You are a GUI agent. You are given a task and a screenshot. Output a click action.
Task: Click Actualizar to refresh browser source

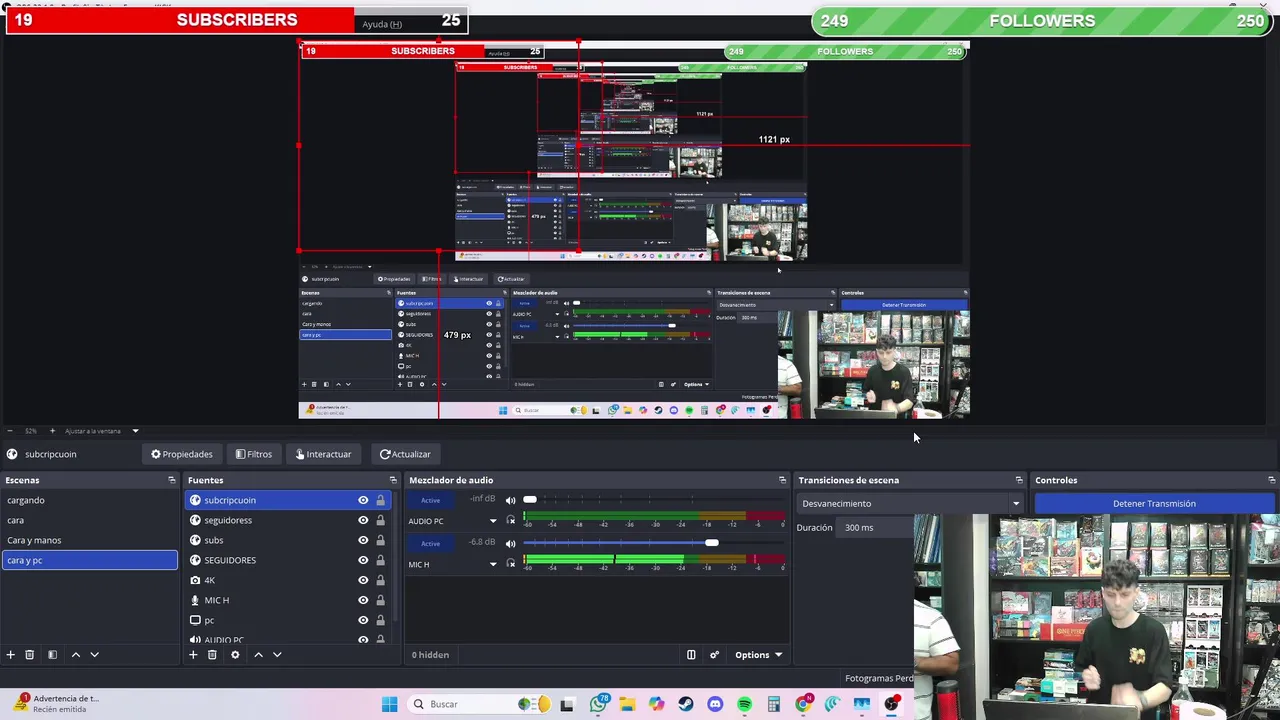405,454
